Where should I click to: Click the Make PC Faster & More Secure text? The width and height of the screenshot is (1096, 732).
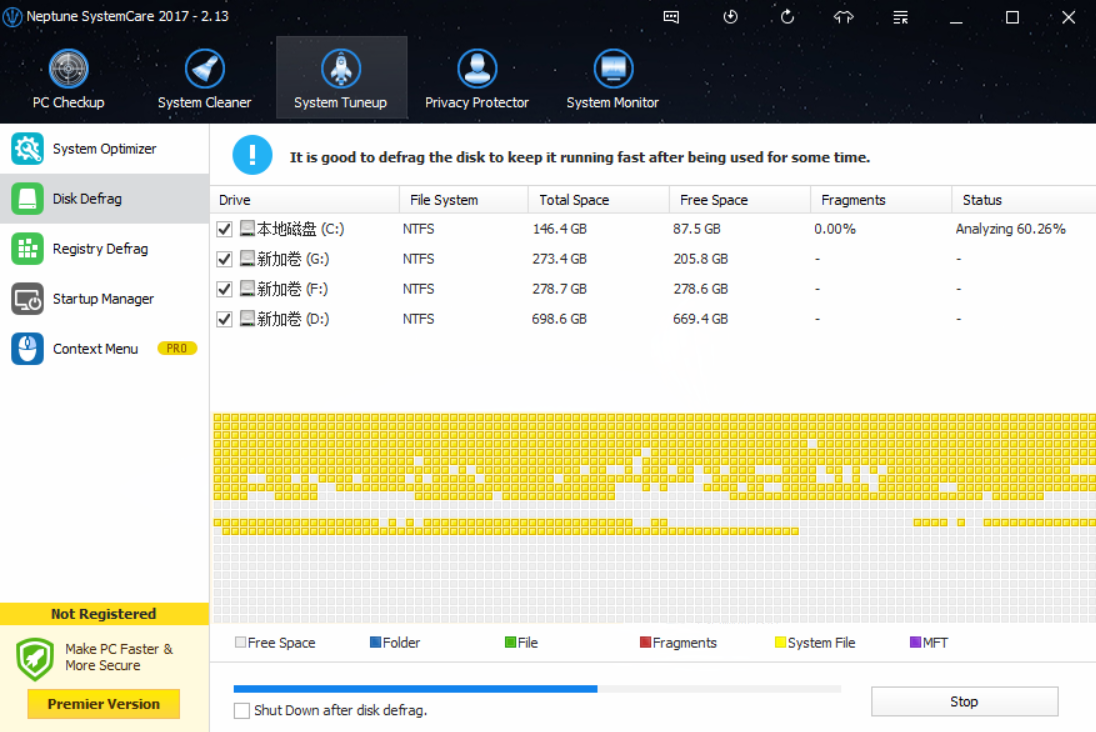[119, 657]
